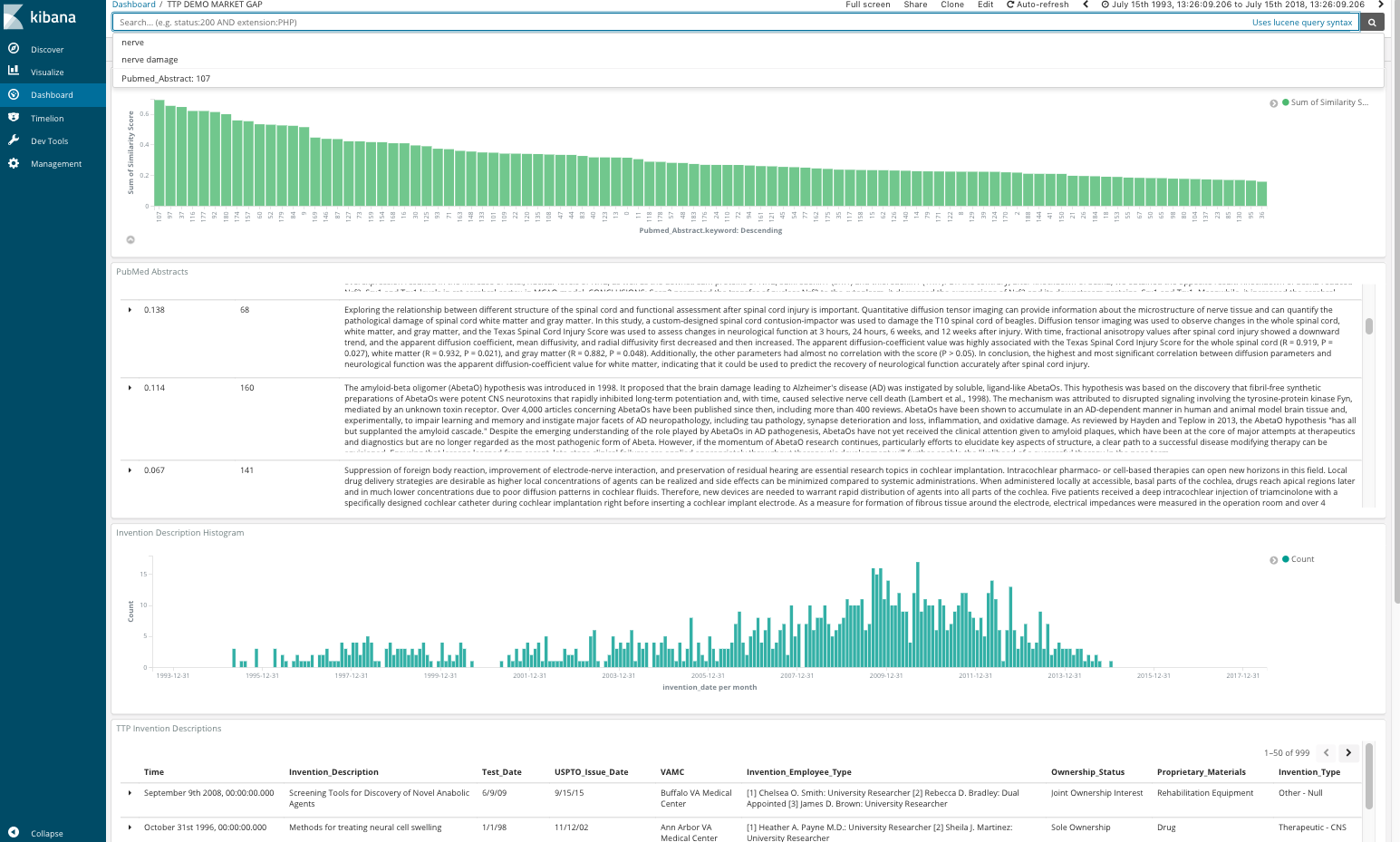Expand the September 9th 2008 invention row
This screenshot has width=1400, height=842.
click(130, 793)
